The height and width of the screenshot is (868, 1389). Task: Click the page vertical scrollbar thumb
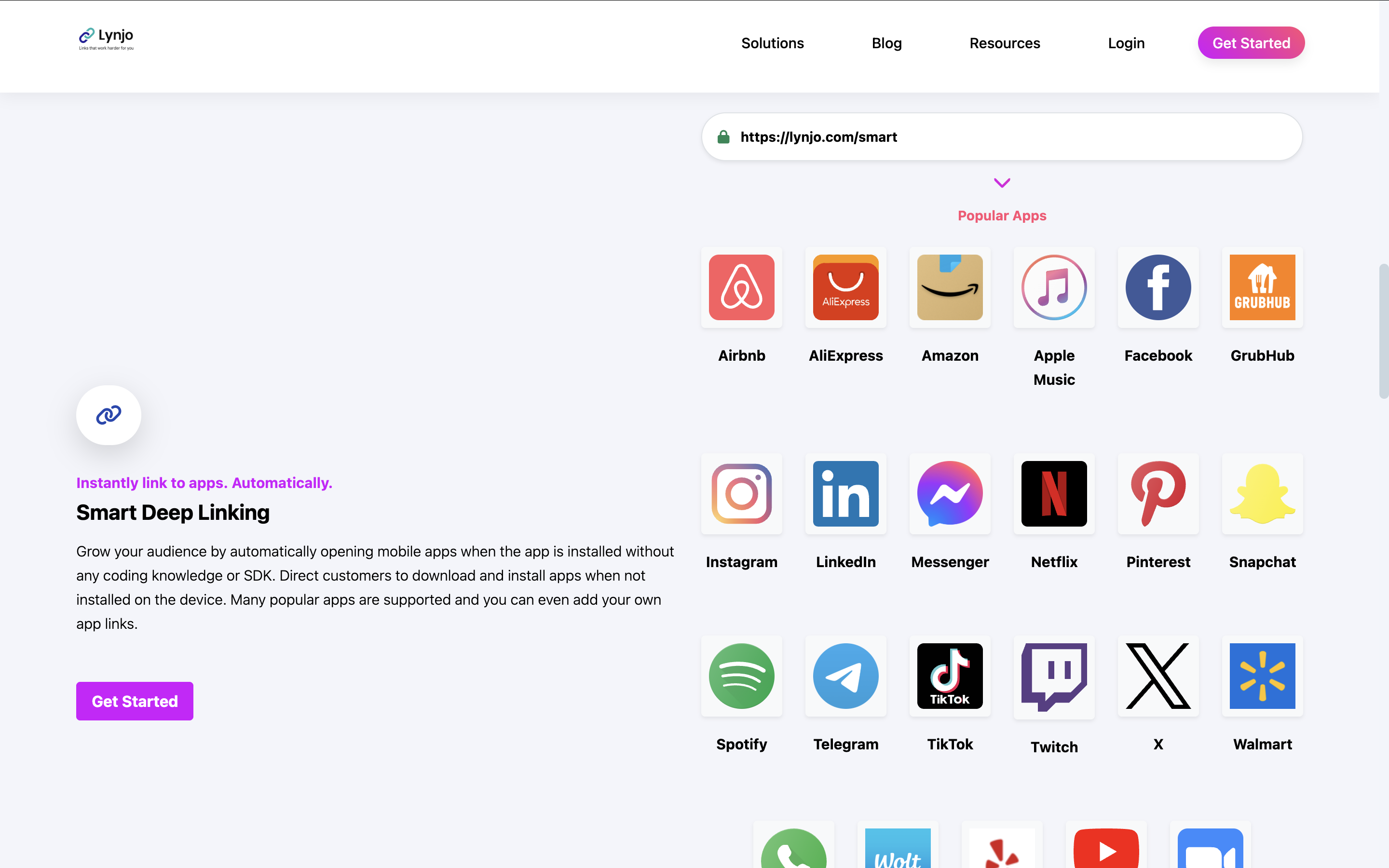click(x=1384, y=331)
